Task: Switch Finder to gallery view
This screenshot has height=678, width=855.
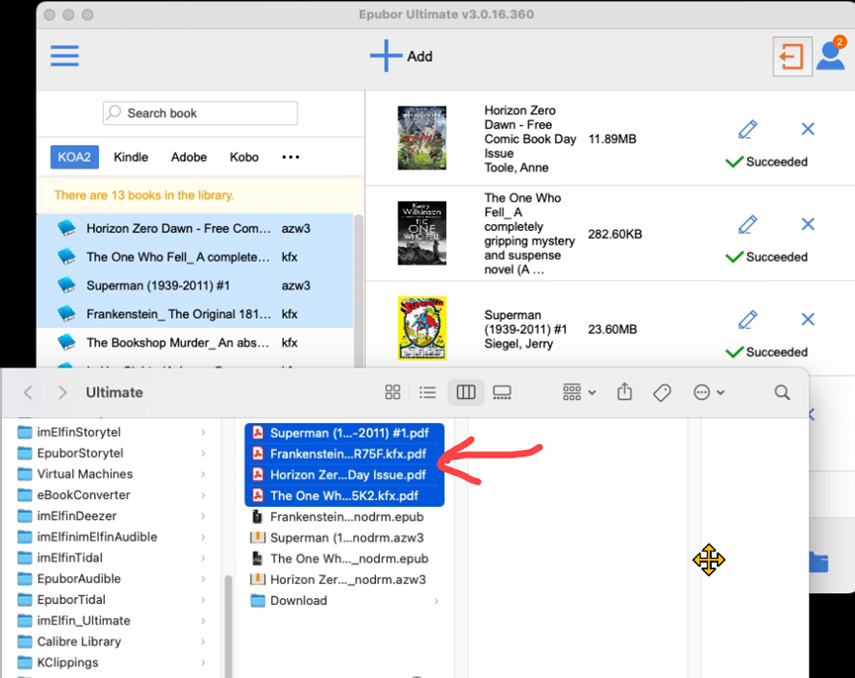Action: pyautogui.click(x=502, y=392)
